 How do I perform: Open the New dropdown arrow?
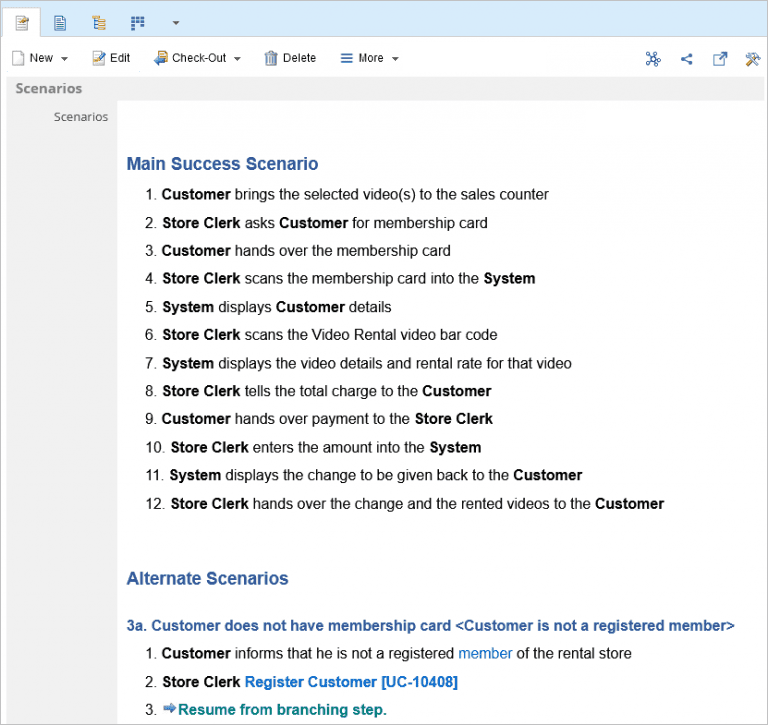pos(64,59)
